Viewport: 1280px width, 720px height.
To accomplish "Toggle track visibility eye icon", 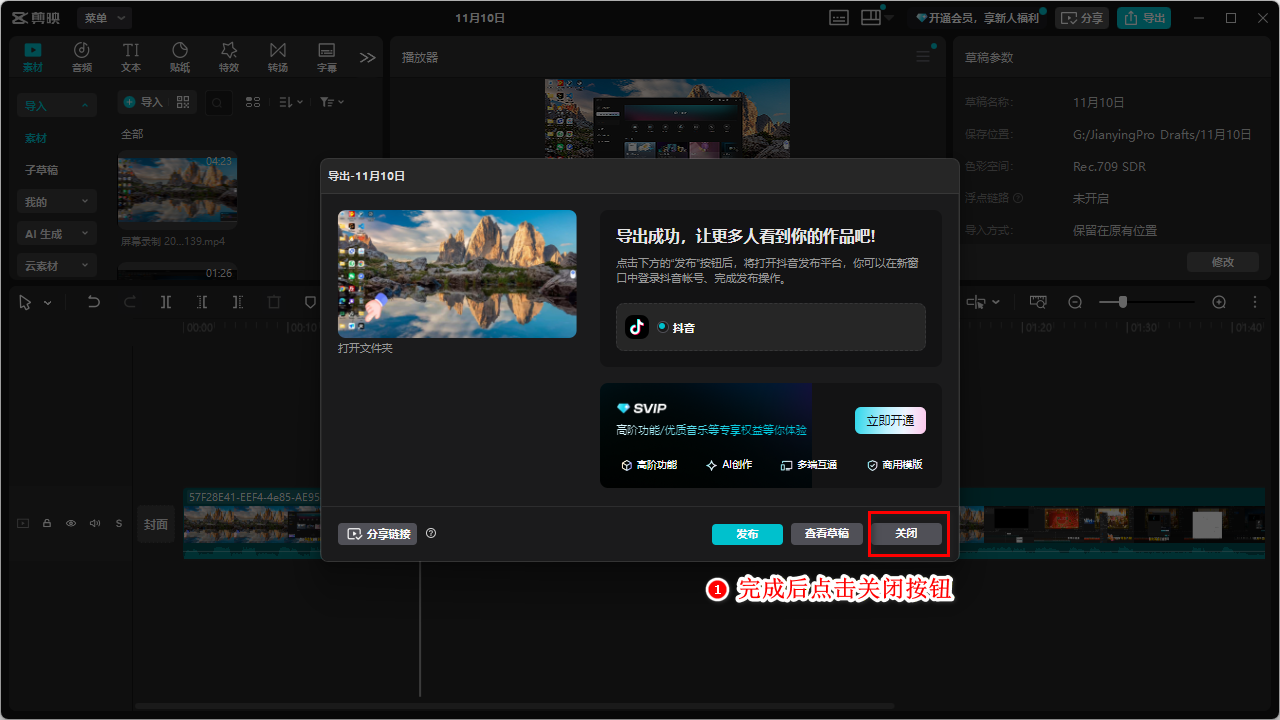I will (71, 523).
